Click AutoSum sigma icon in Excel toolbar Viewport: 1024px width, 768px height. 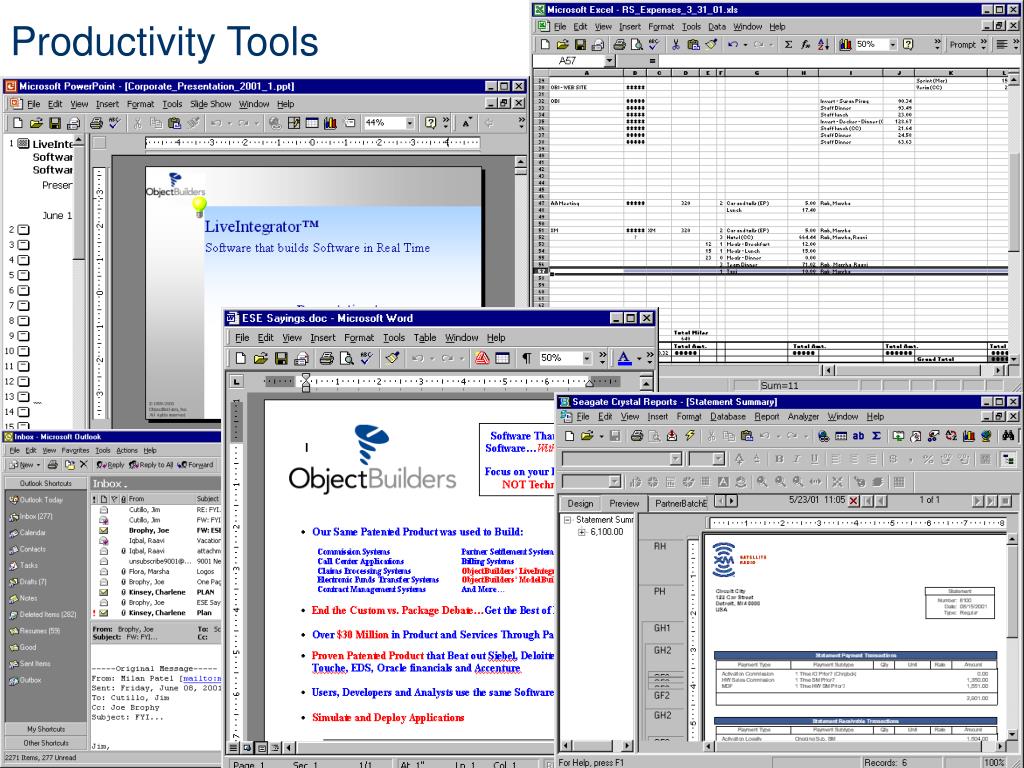788,44
